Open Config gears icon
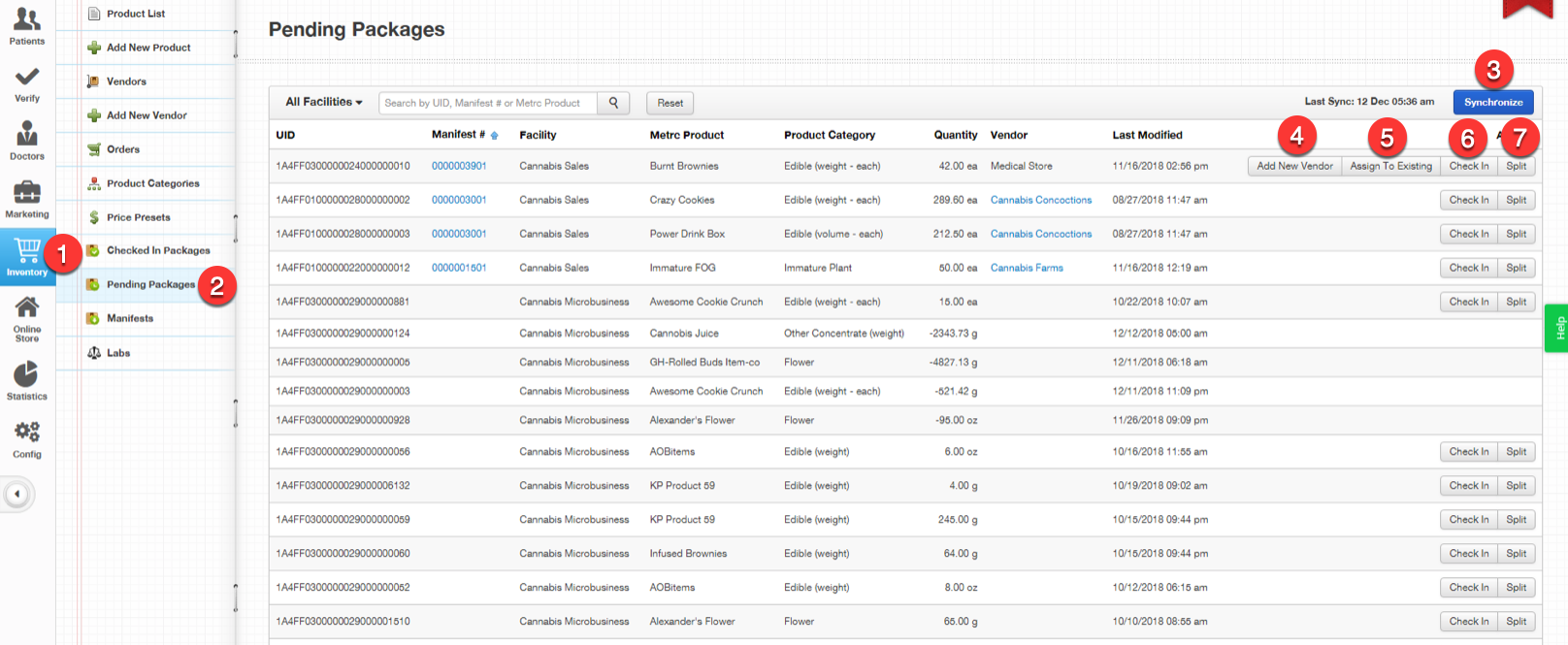This screenshot has height=645, width=1568. pyautogui.click(x=27, y=433)
